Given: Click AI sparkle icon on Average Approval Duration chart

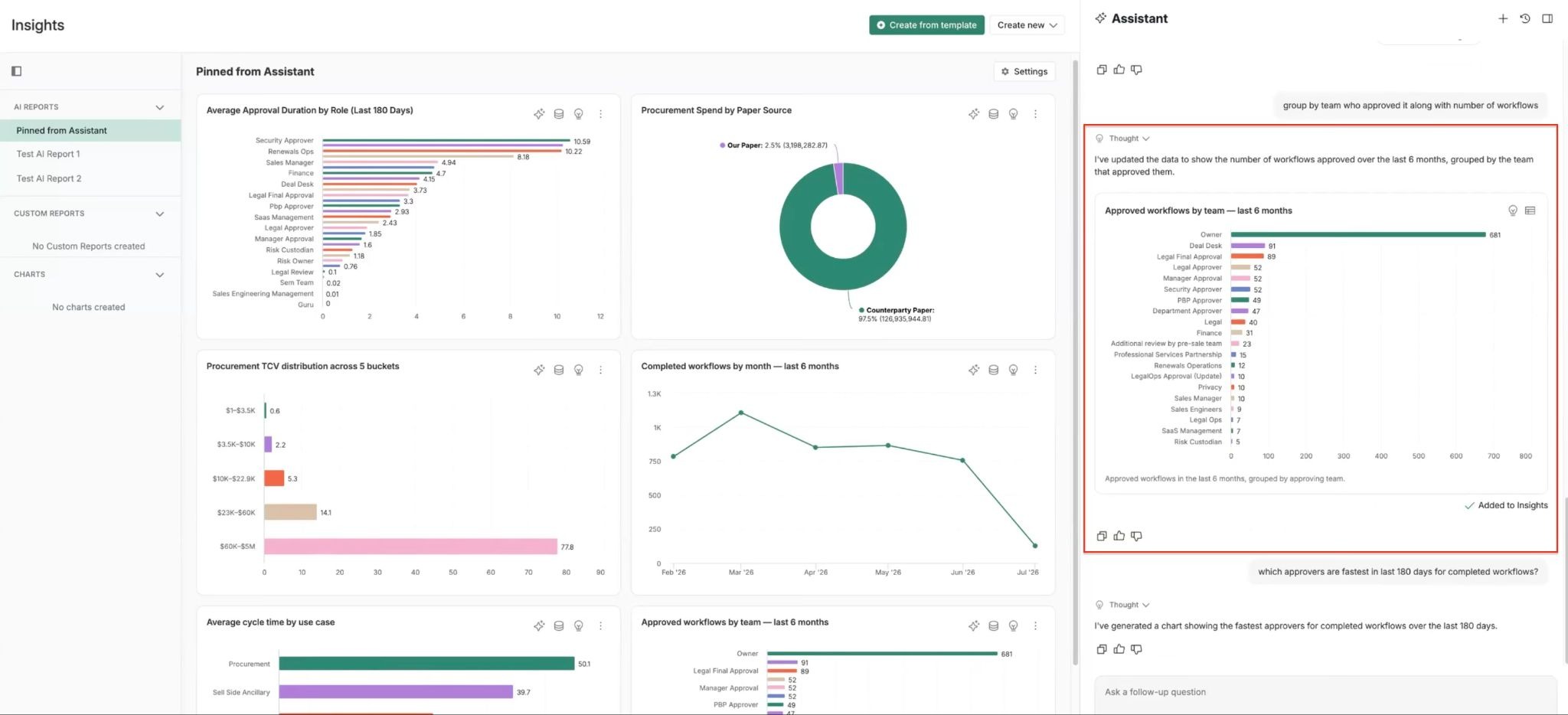Looking at the screenshot, I should coord(539,114).
